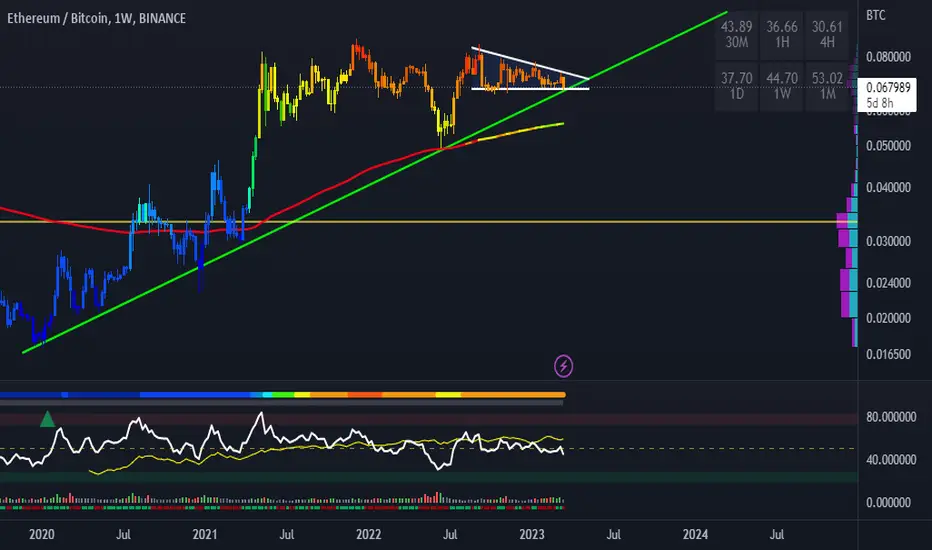Click the 0.030000 price axis label
The width and height of the screenshot is (932, 550).
(888, 241)
